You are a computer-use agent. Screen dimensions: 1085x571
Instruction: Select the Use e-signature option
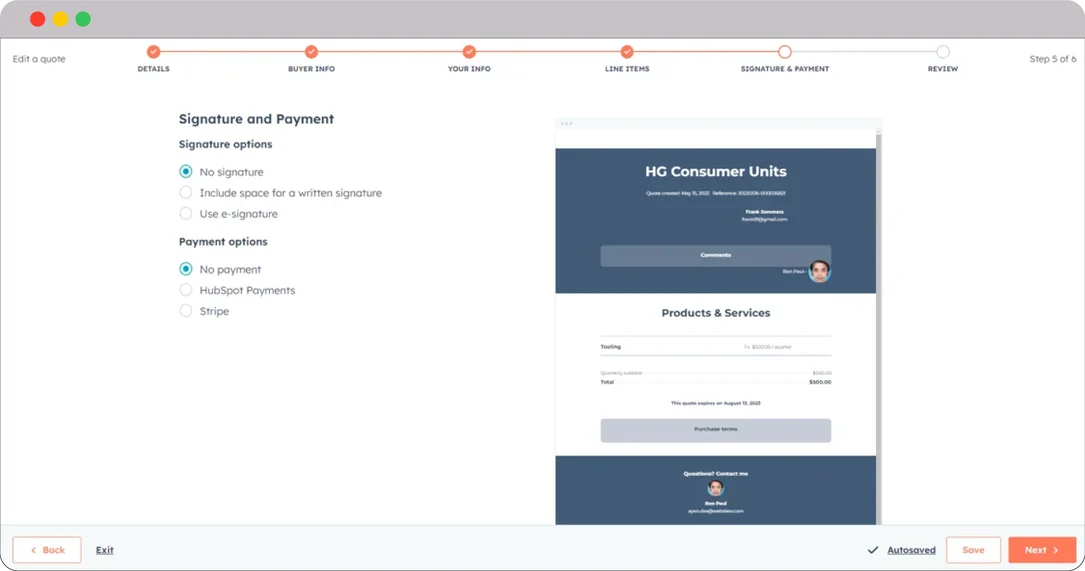[x=185, y=213]
